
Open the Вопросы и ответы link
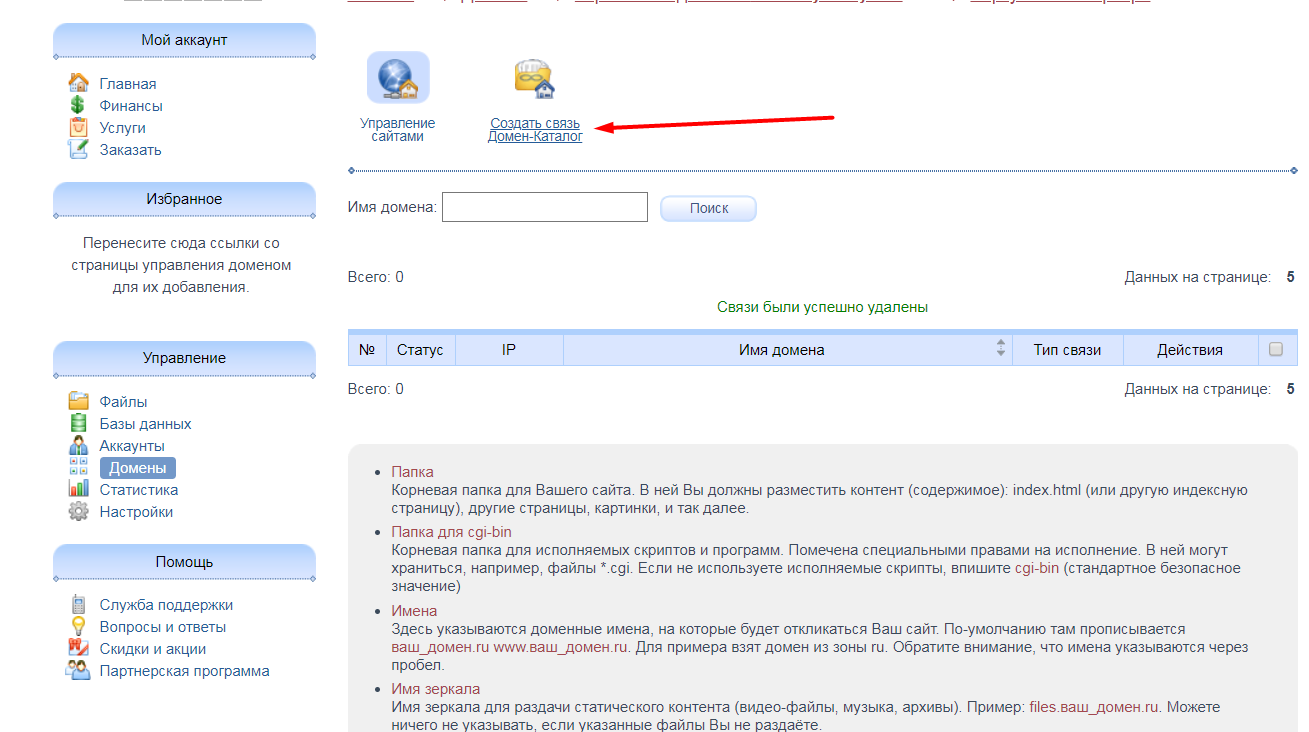point(163,627)
